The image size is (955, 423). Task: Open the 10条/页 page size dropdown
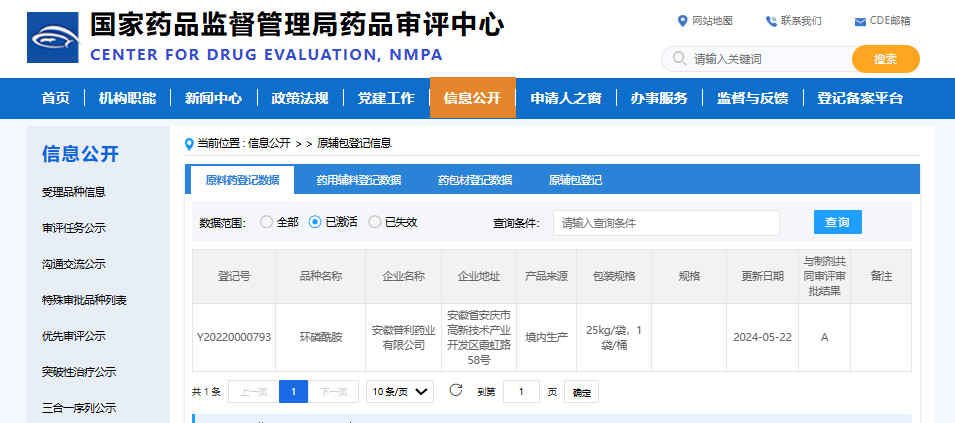(x=399, y=391)
